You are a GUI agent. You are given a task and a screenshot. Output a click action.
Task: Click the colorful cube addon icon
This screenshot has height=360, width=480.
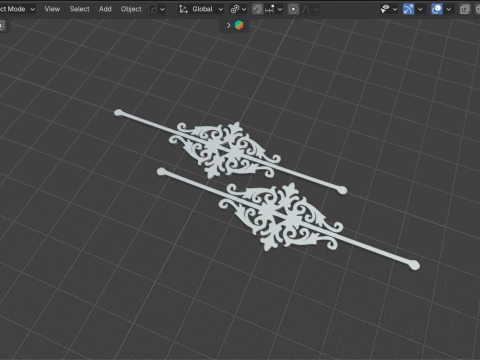(x=239, y=25)
